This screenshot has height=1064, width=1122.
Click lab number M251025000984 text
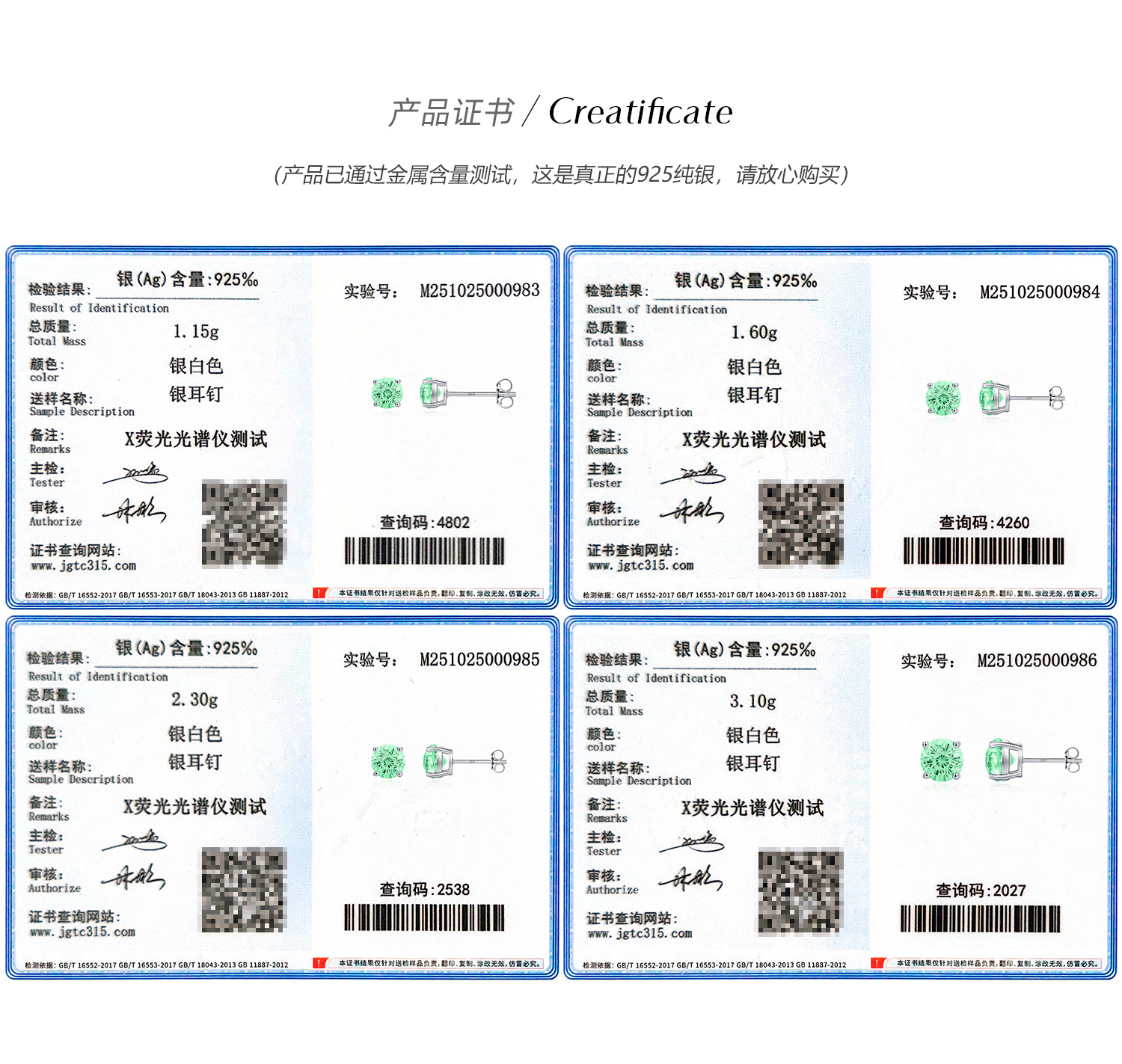pos(1040,292)
